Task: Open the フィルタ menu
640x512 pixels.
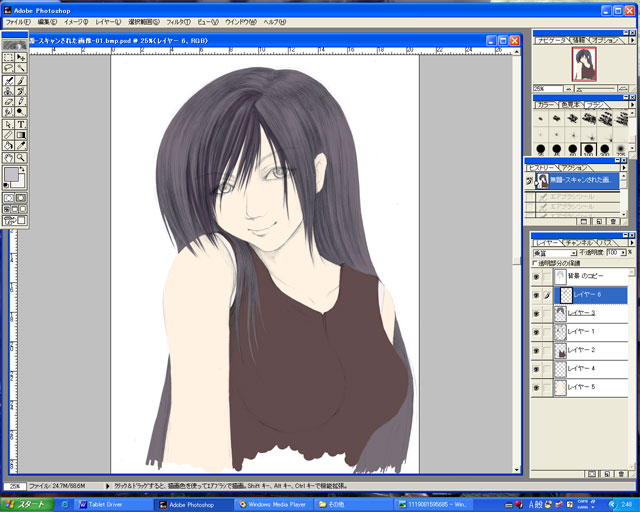Action: pos(178,22)
